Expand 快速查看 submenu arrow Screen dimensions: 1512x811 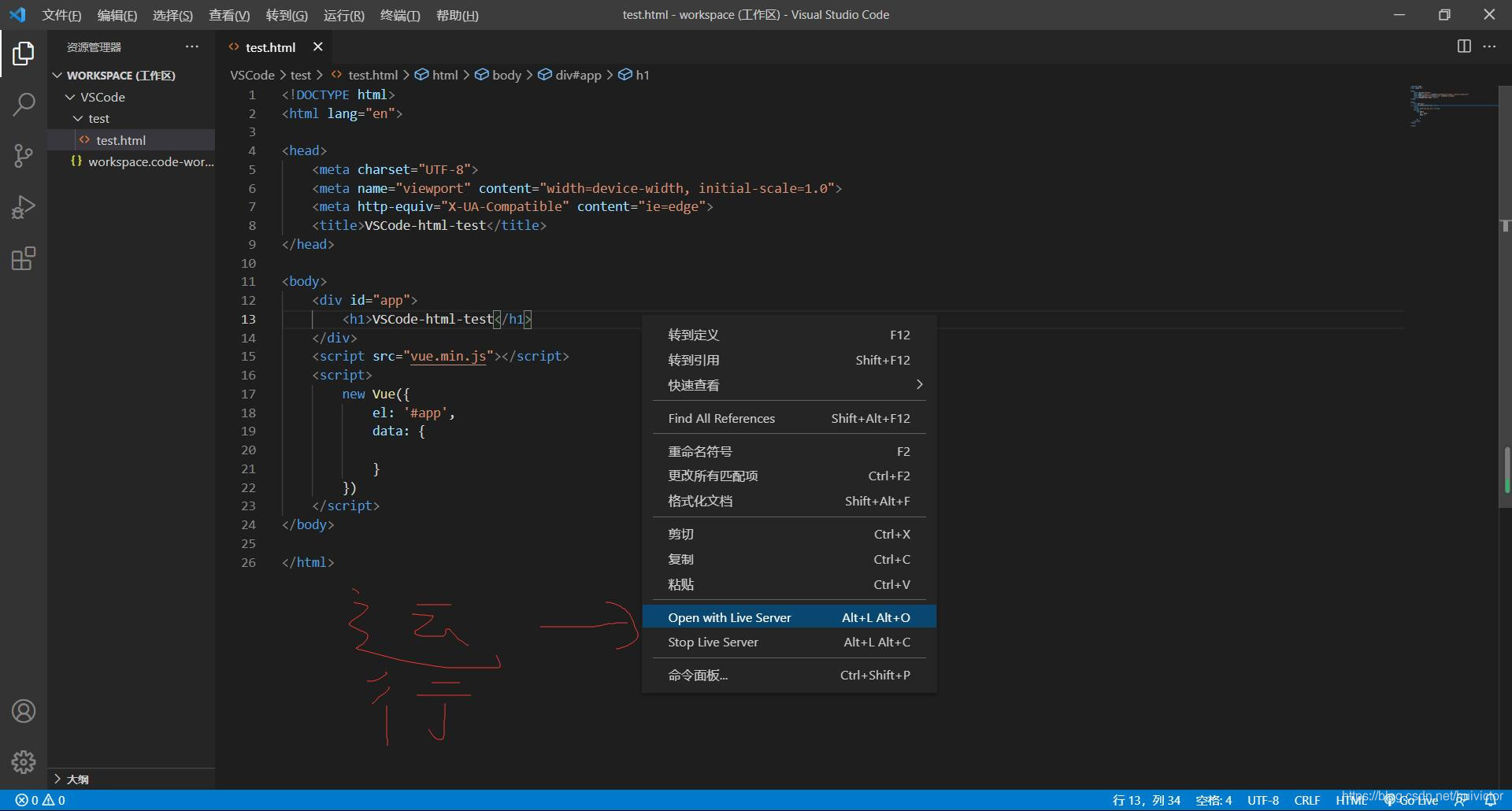[918, 384]
